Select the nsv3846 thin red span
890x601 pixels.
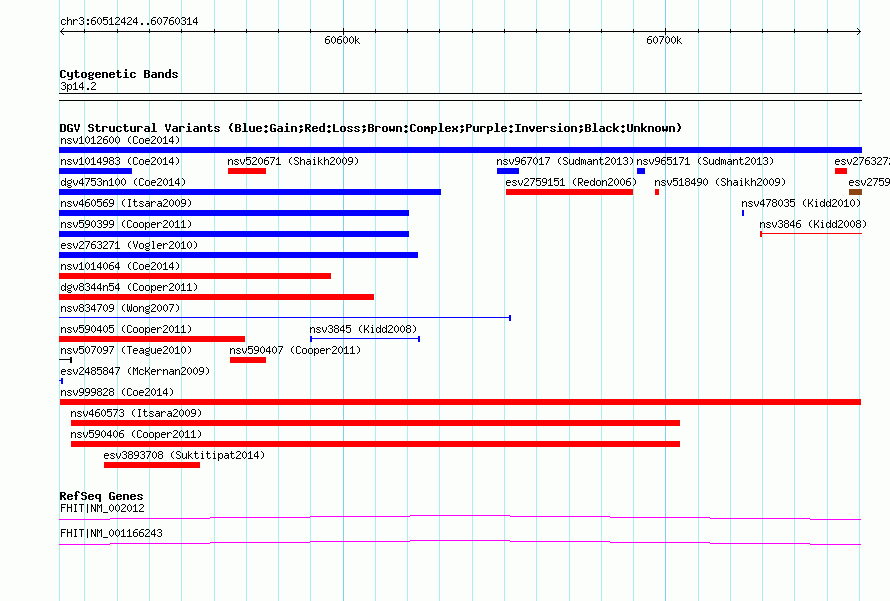click(811, 234)
